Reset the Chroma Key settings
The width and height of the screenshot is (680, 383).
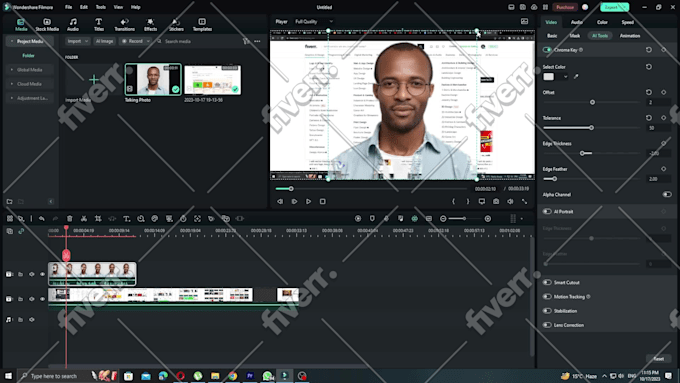[649, 50]
